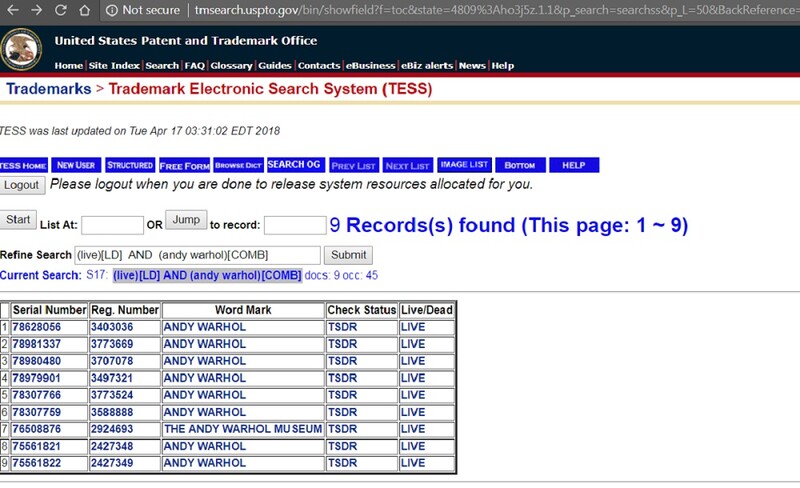The image size is (800, 488).
Task: Open the Contacts nav link
Action: 319,65
